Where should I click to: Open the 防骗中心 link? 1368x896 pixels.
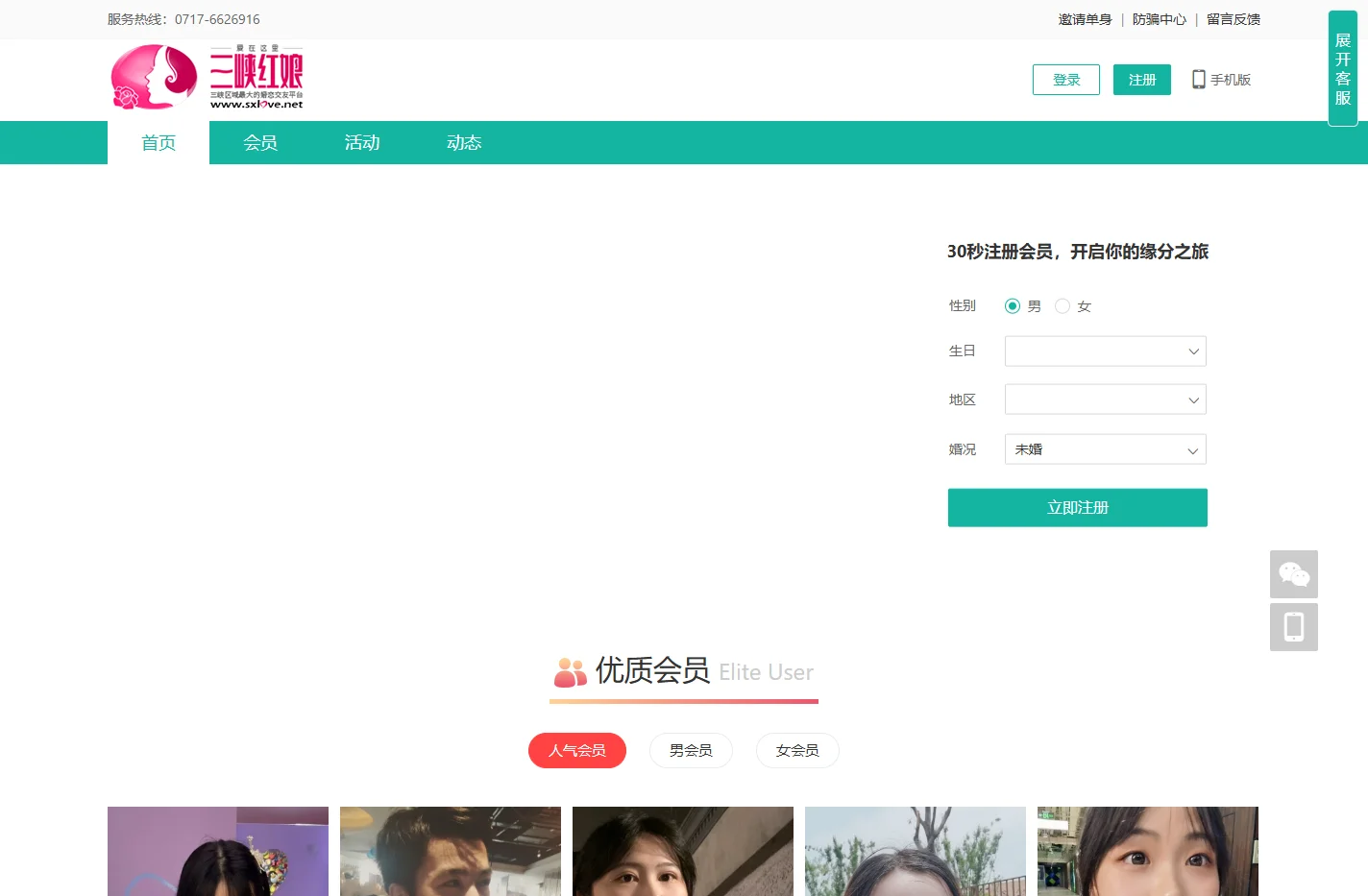(1160, 19)
